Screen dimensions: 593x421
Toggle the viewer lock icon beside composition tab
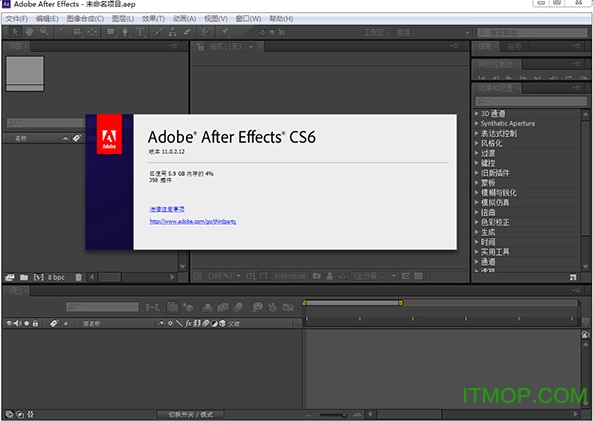200,47
